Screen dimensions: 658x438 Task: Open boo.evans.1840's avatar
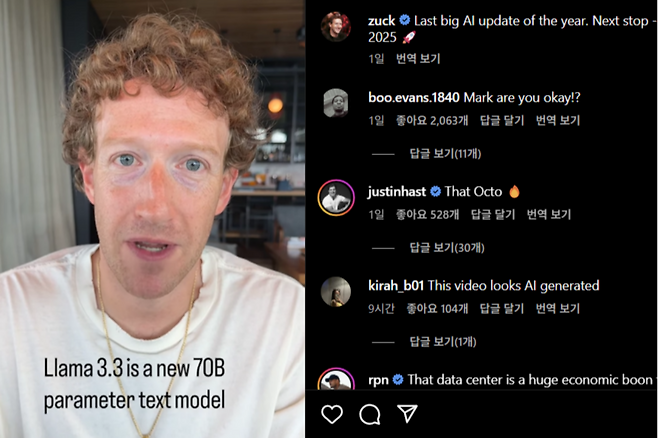336,103
